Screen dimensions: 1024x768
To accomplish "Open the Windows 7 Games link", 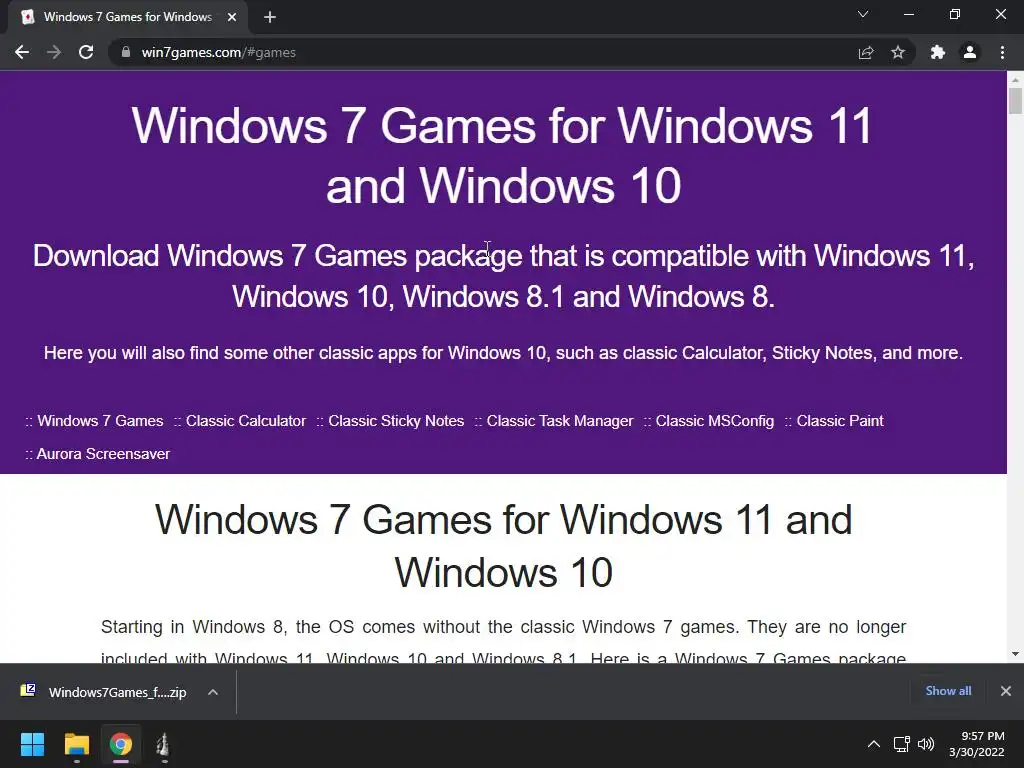I will click(x=100, y=421).
